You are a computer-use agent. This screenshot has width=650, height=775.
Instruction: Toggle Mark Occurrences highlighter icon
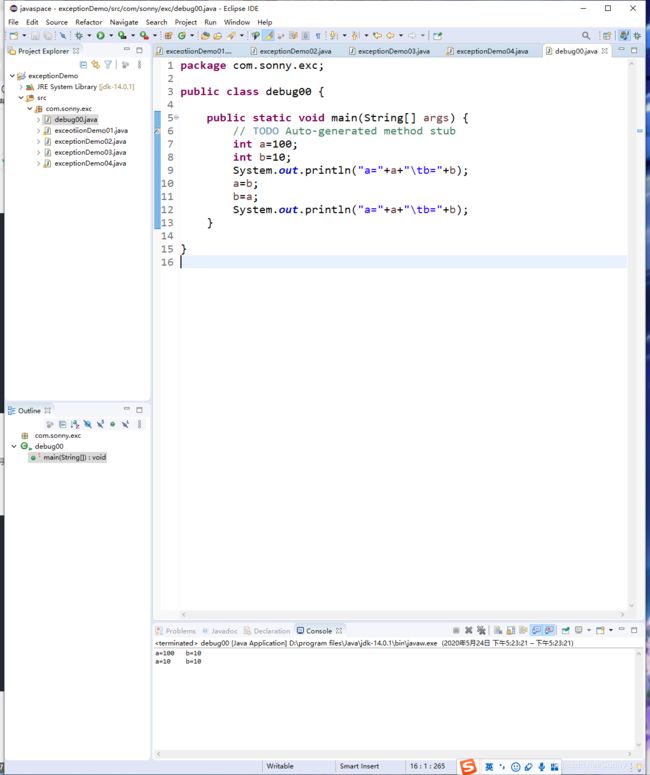(268, 36)
